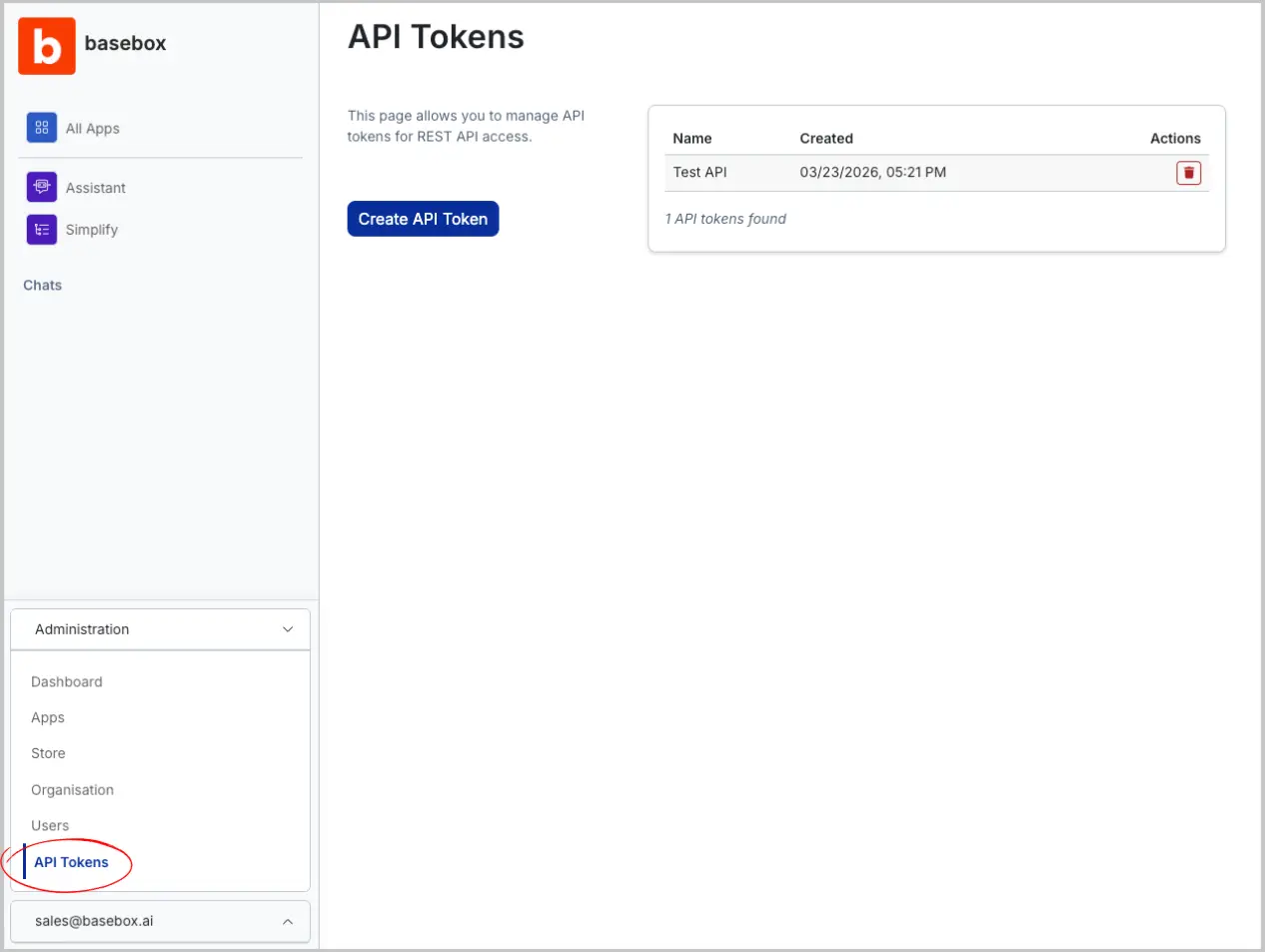
Task: Open the Simplify app icon
Action: (x=41, y=230)
